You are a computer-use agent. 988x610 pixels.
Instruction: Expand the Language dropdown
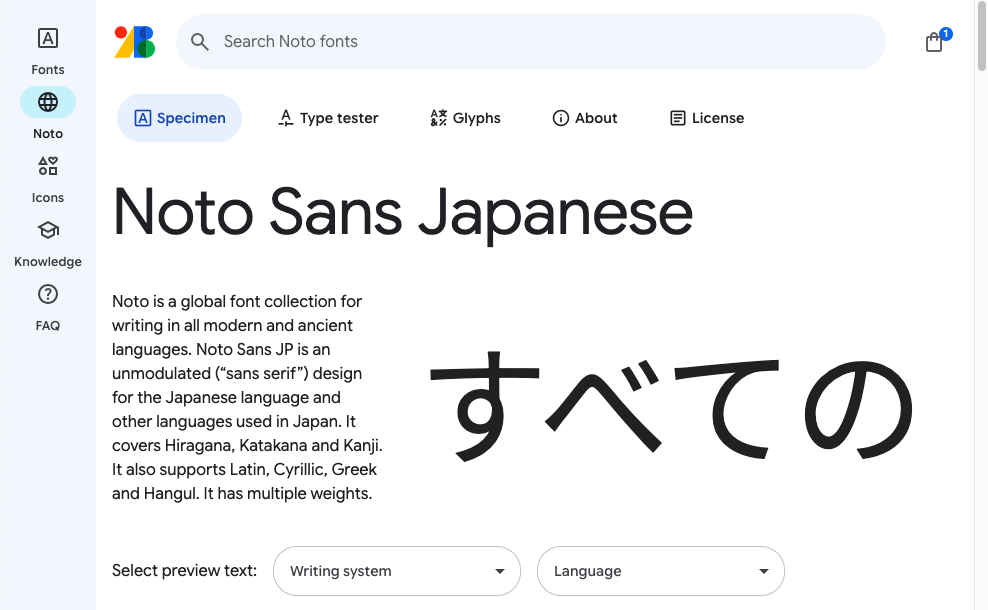coord(661,571)
